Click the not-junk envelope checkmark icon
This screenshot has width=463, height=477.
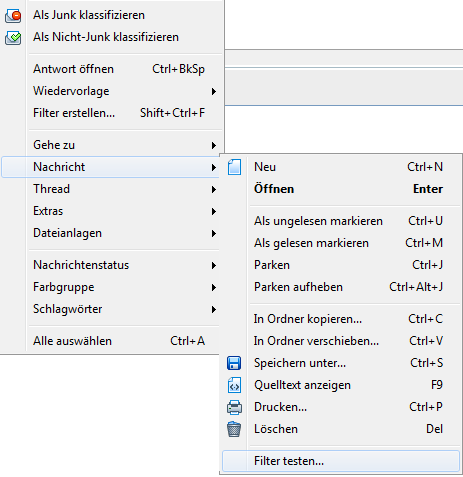coord(13,38)
